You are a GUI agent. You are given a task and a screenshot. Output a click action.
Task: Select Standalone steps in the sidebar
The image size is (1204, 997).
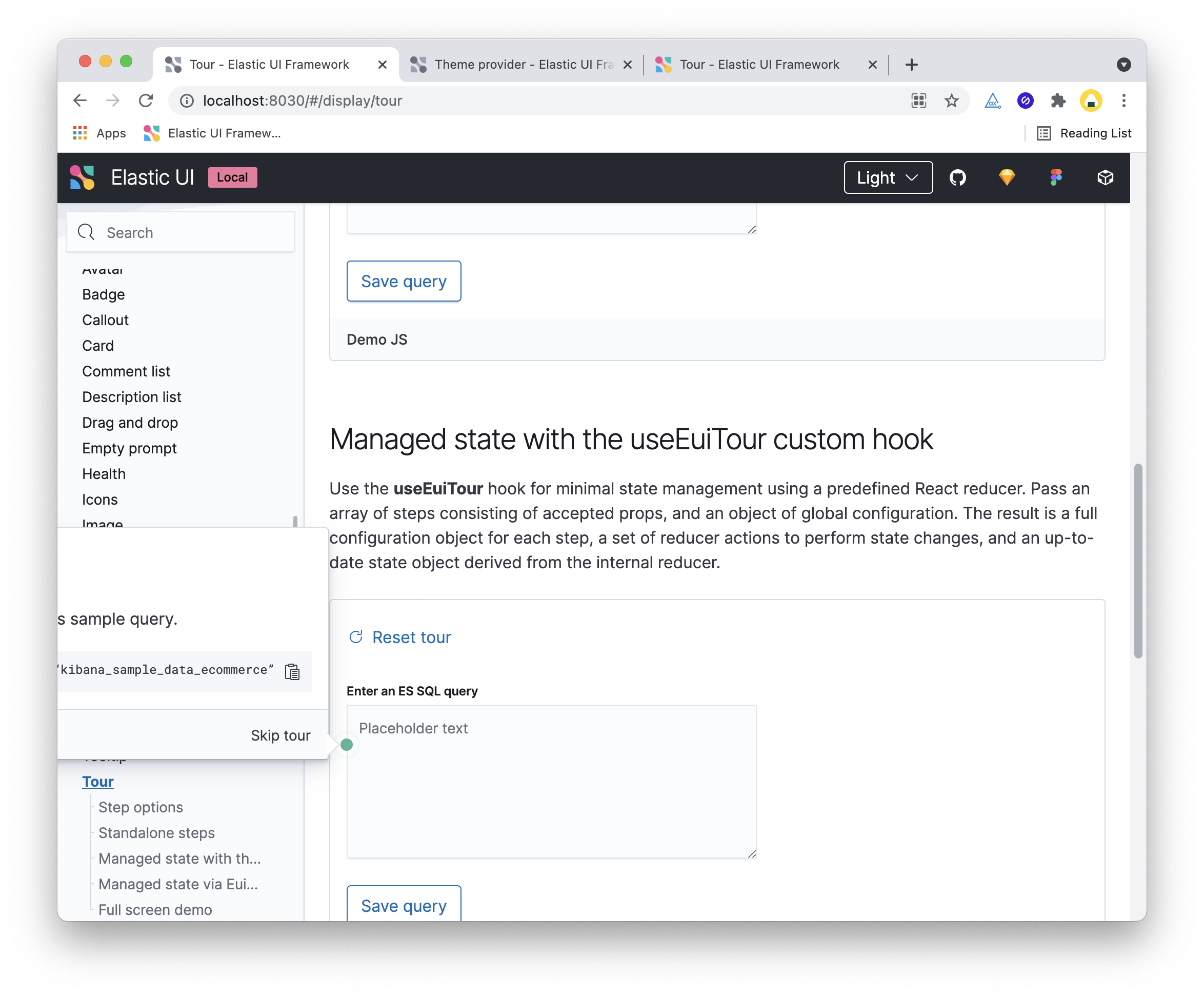(156, 832)
